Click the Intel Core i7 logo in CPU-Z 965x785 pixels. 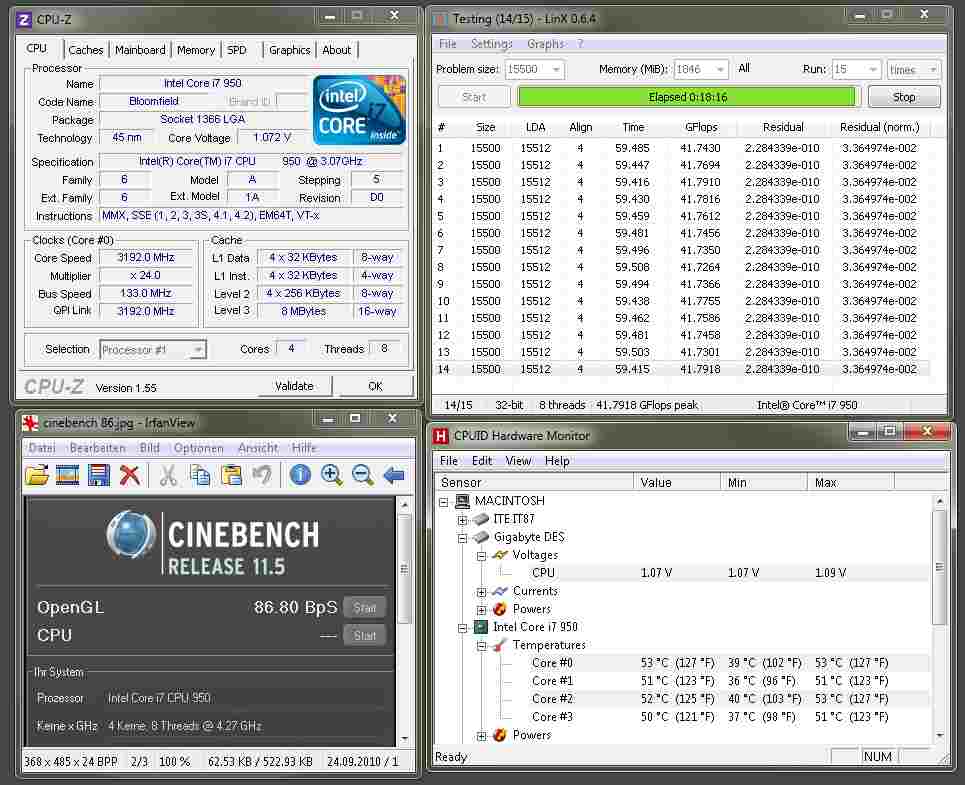[359, 110]
